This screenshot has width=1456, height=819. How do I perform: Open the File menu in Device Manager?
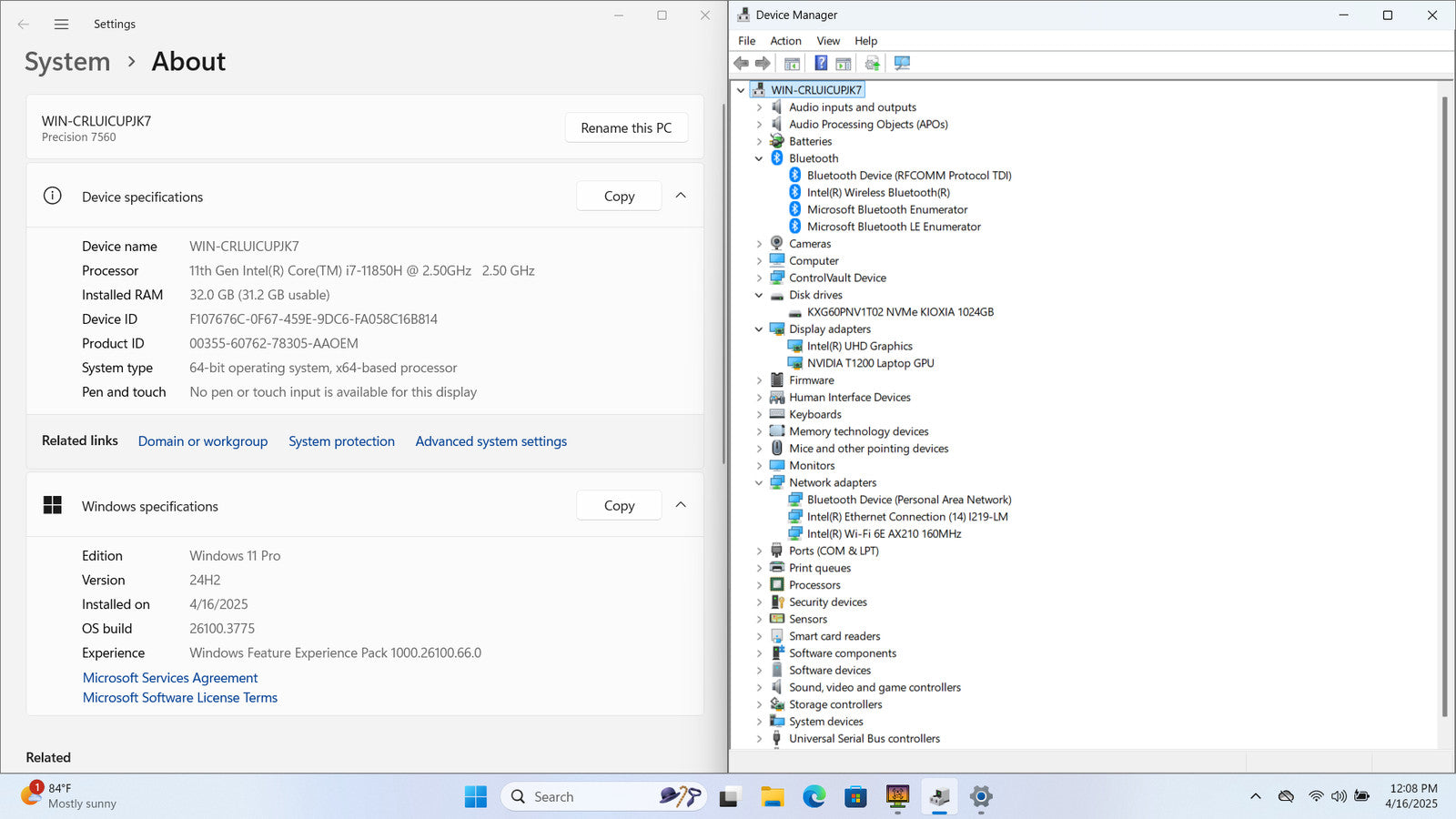pos(747,41)
